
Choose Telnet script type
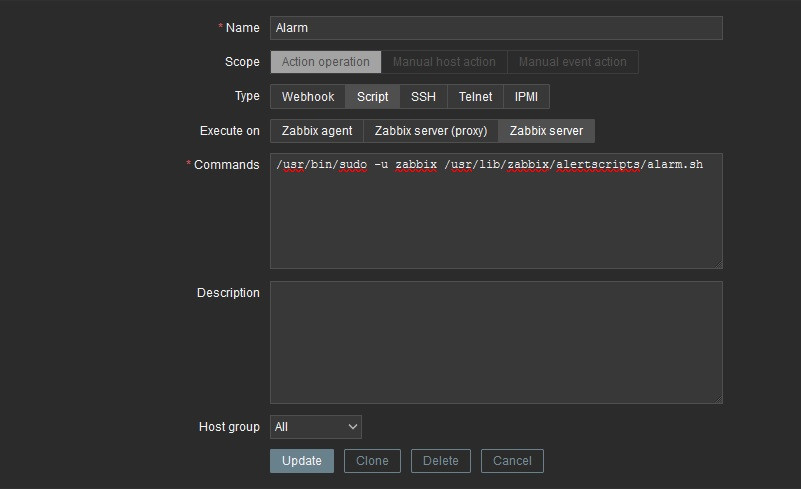[475, 97]
